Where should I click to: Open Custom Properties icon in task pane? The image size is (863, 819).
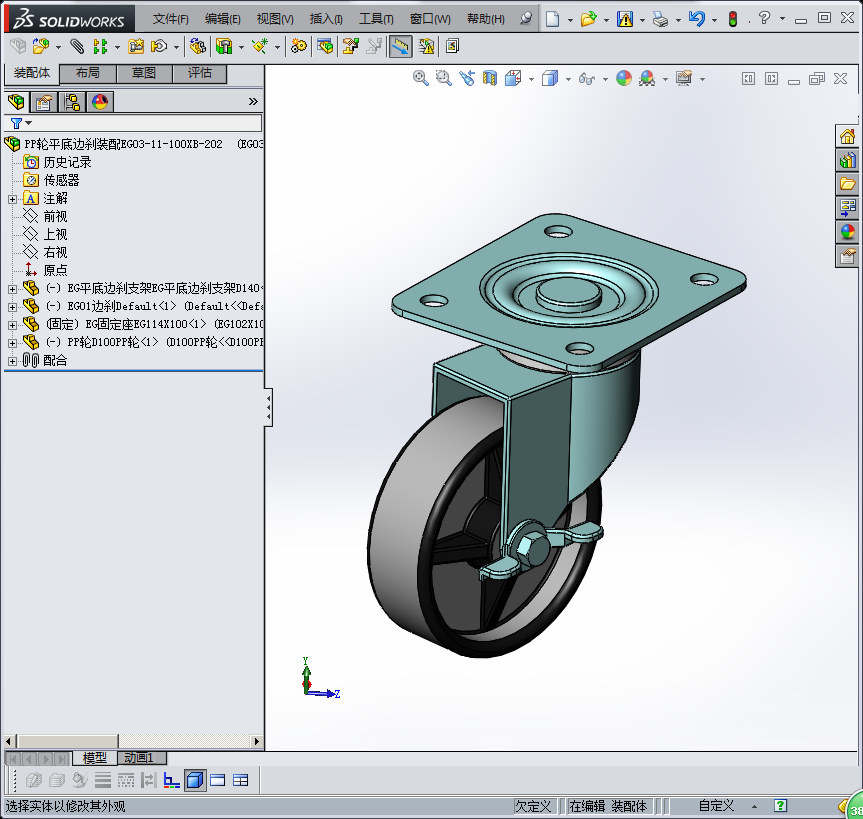coord(848,256)
